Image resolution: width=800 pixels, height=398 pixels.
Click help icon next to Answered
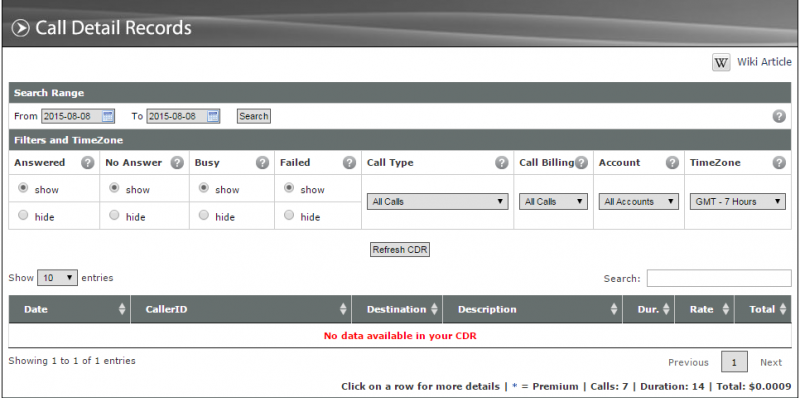click(x=88, y=163)
